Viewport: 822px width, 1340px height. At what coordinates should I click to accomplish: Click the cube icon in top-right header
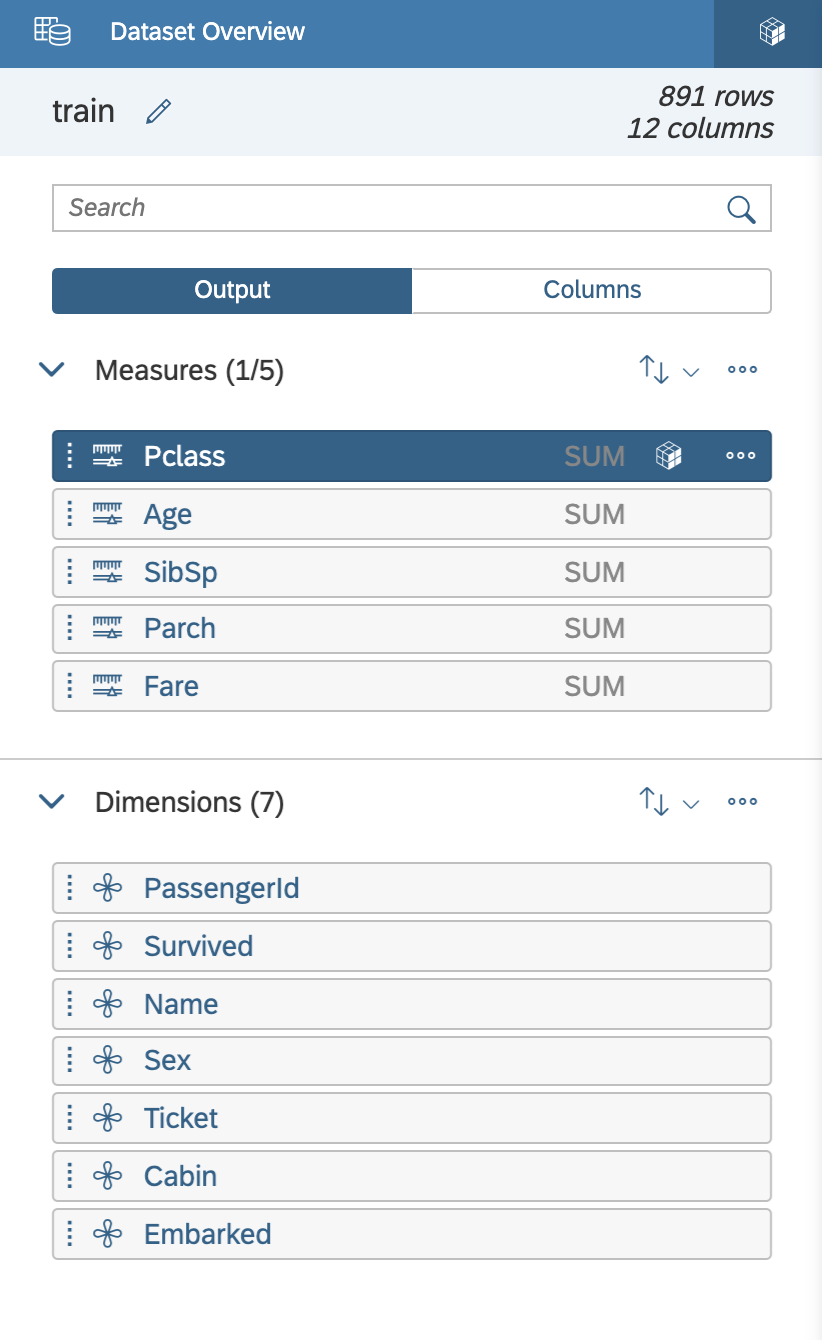(x=771, y=32)
